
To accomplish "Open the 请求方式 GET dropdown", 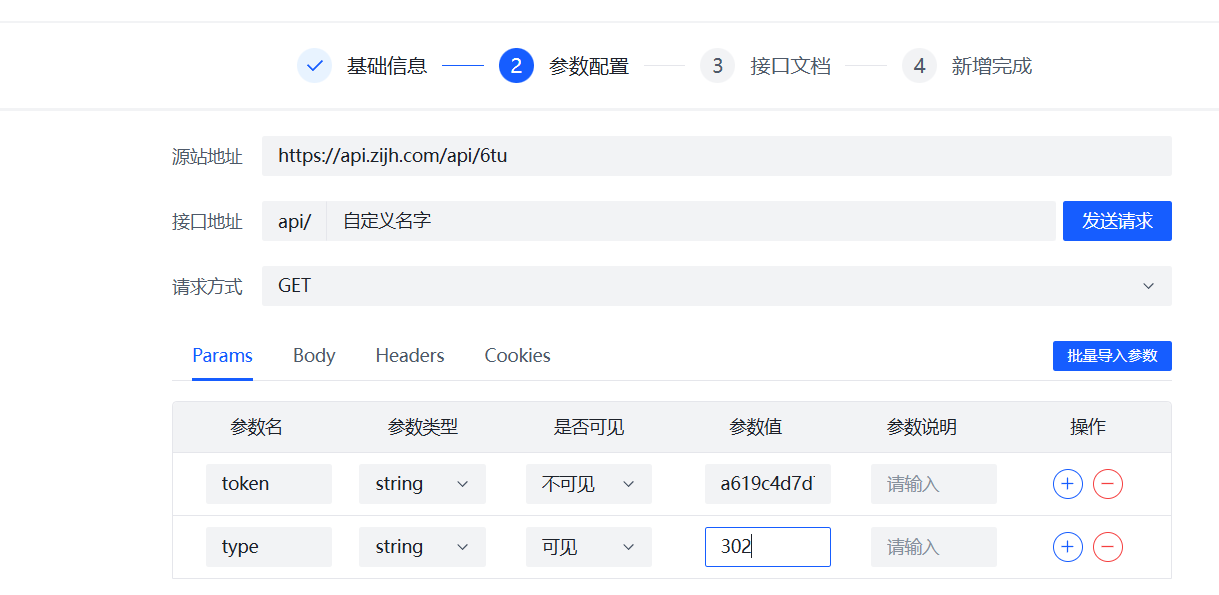I will 715,286.
